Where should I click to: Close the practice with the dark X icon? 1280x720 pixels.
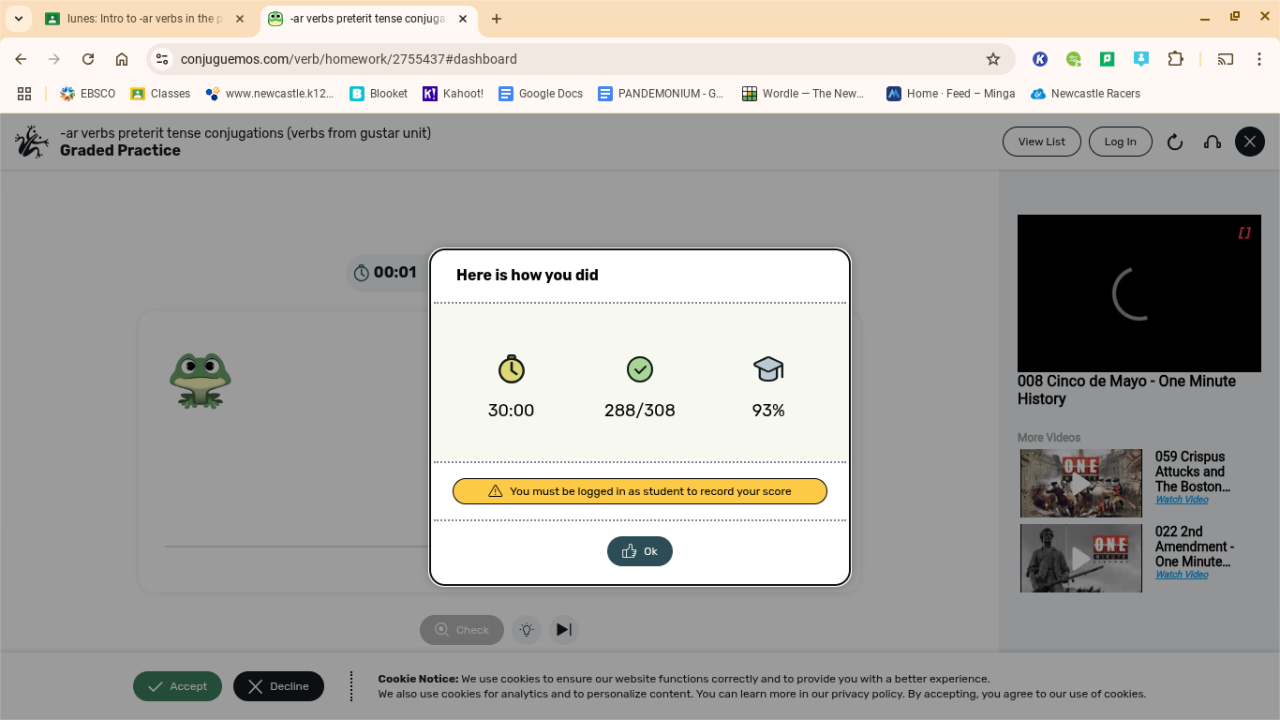[x=1250, y=142]
